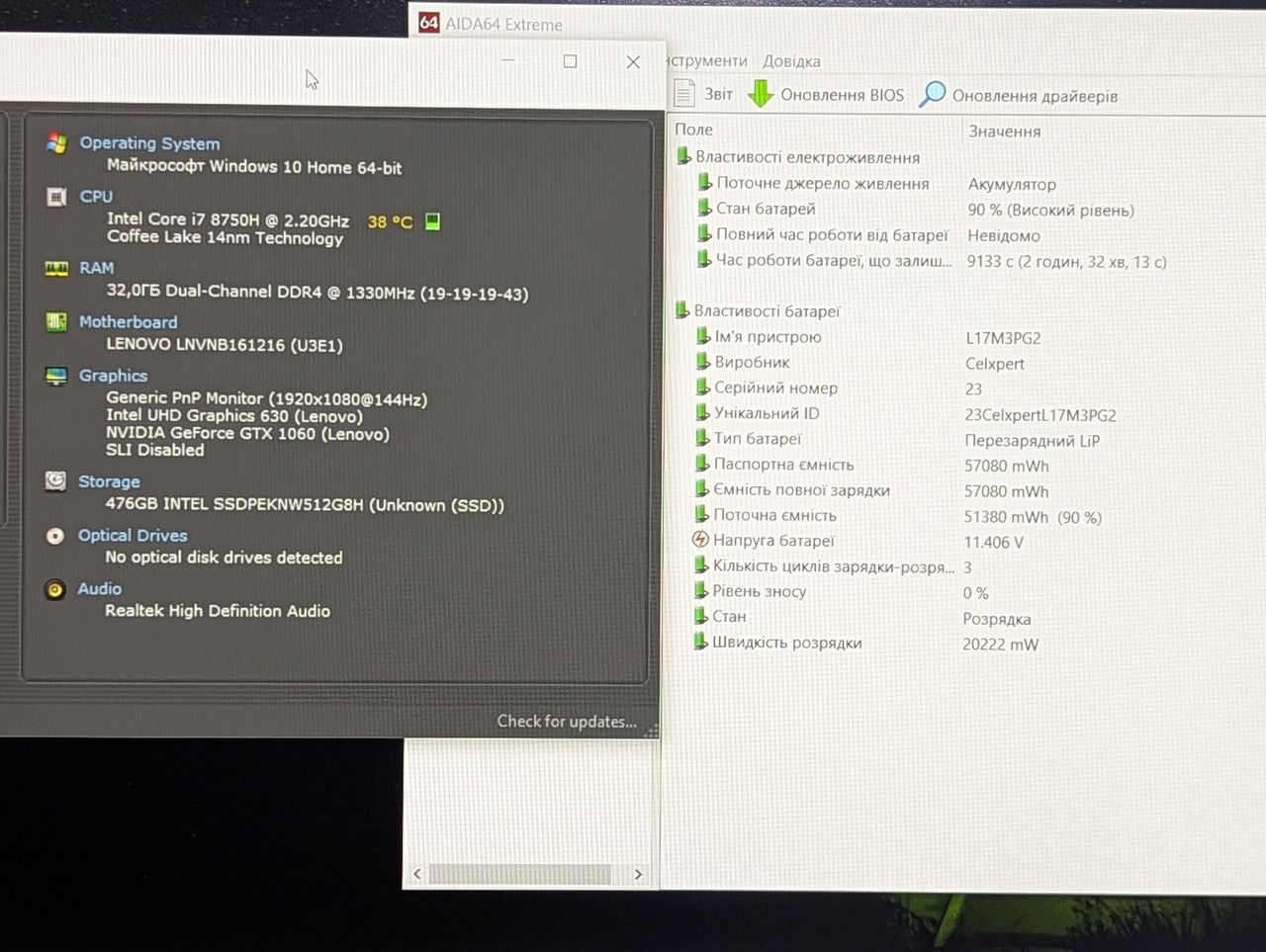The width and height of the screenshot is (1266, 952).
Task: Click the NVIDIA GeForce GTX 1060 line
Action: (247, 433)
